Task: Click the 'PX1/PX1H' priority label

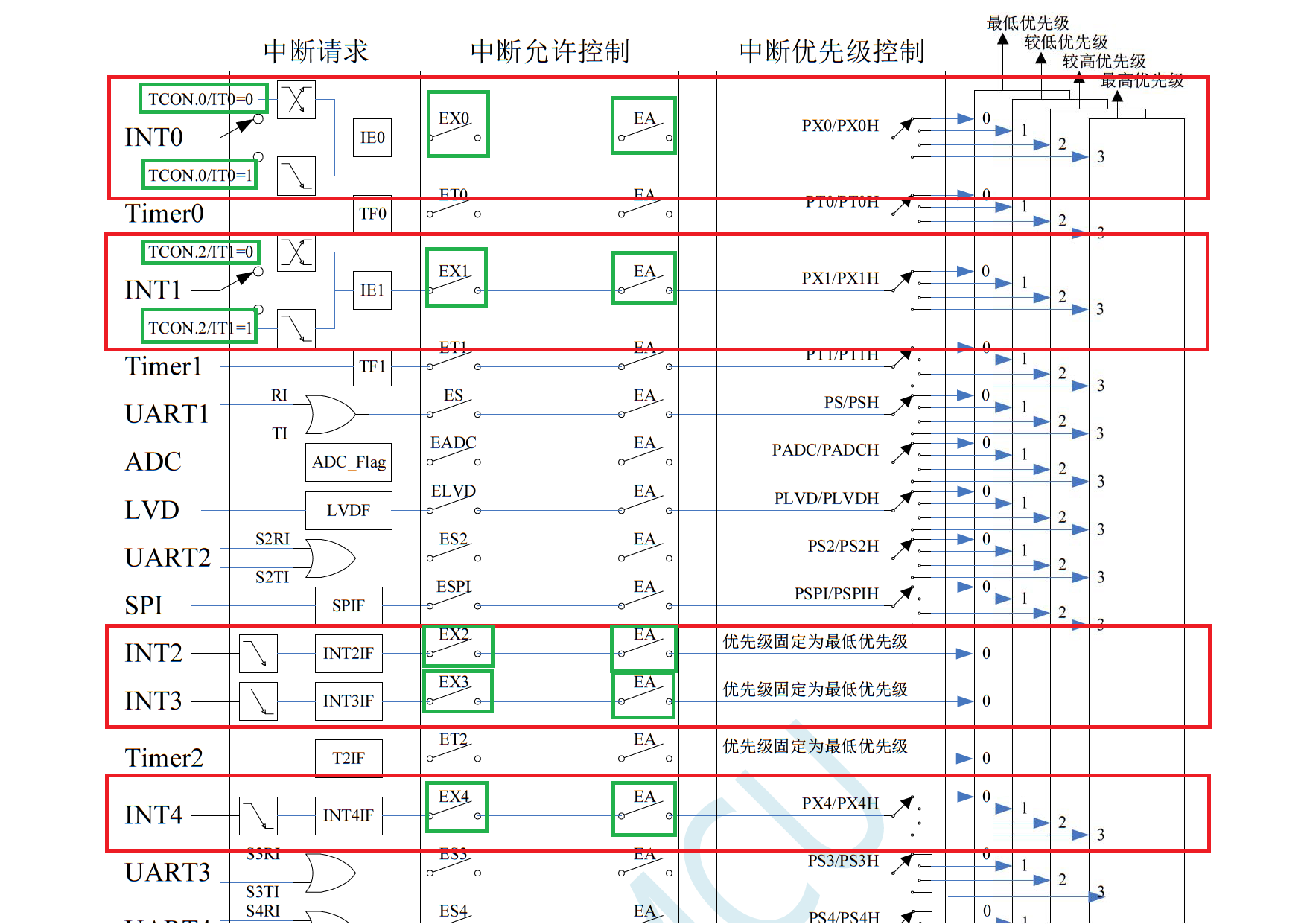Action: (840, 278)
